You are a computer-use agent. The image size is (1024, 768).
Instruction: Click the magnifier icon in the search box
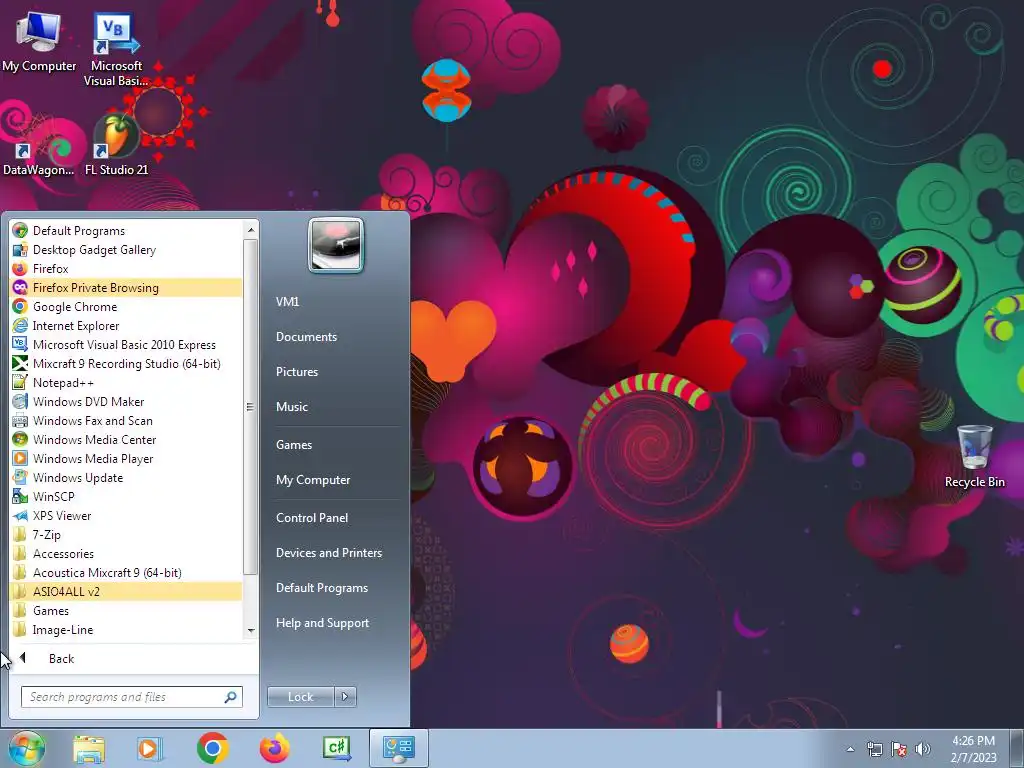(230, 697)
